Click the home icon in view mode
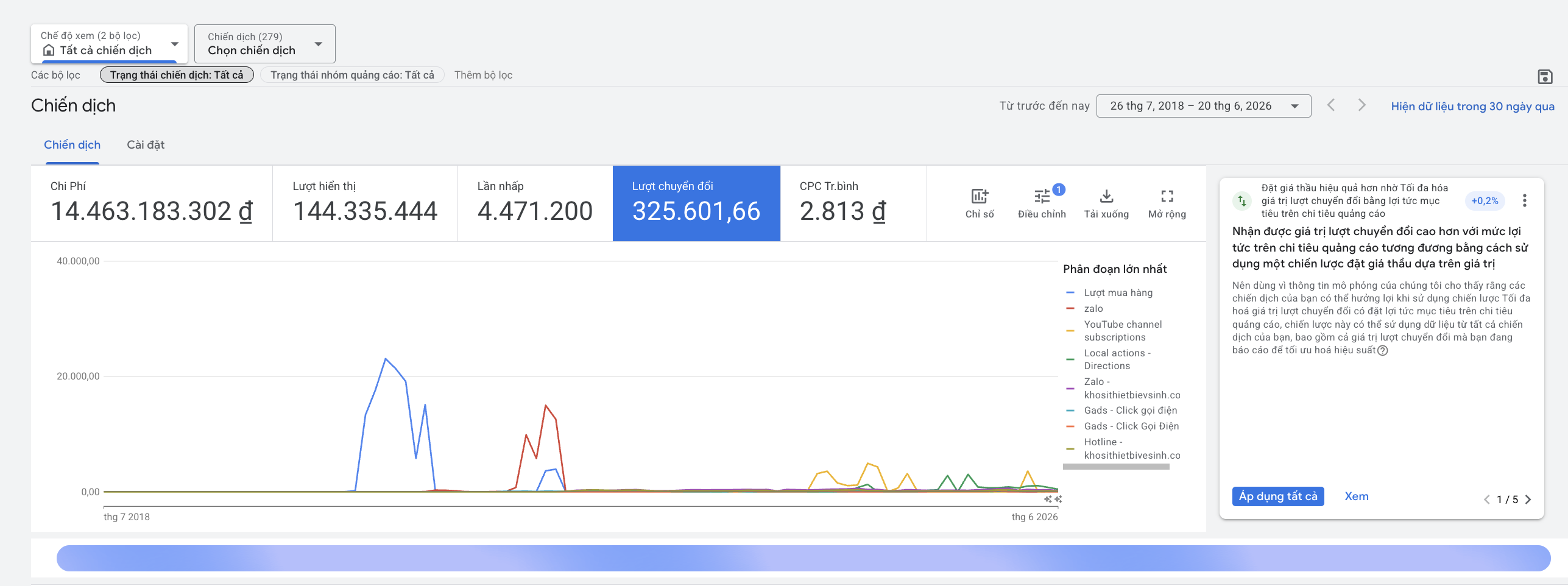 pyautogui.click(x=49, y=50)
